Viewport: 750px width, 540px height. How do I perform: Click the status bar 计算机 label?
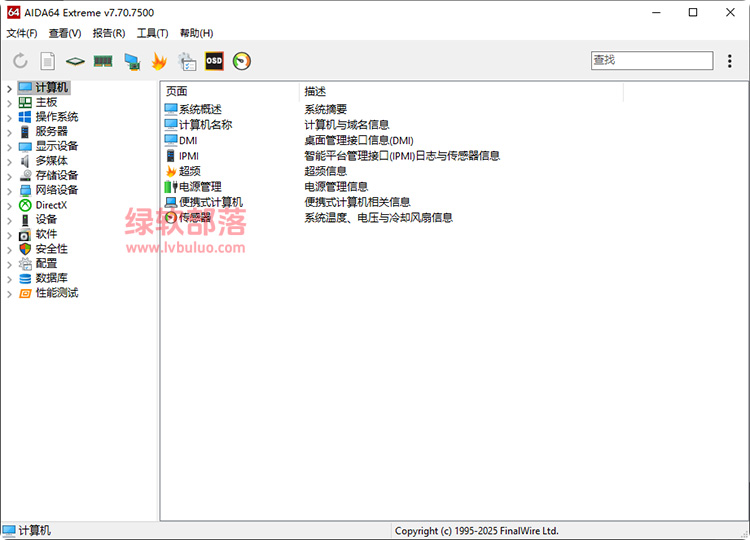(34, 530)
